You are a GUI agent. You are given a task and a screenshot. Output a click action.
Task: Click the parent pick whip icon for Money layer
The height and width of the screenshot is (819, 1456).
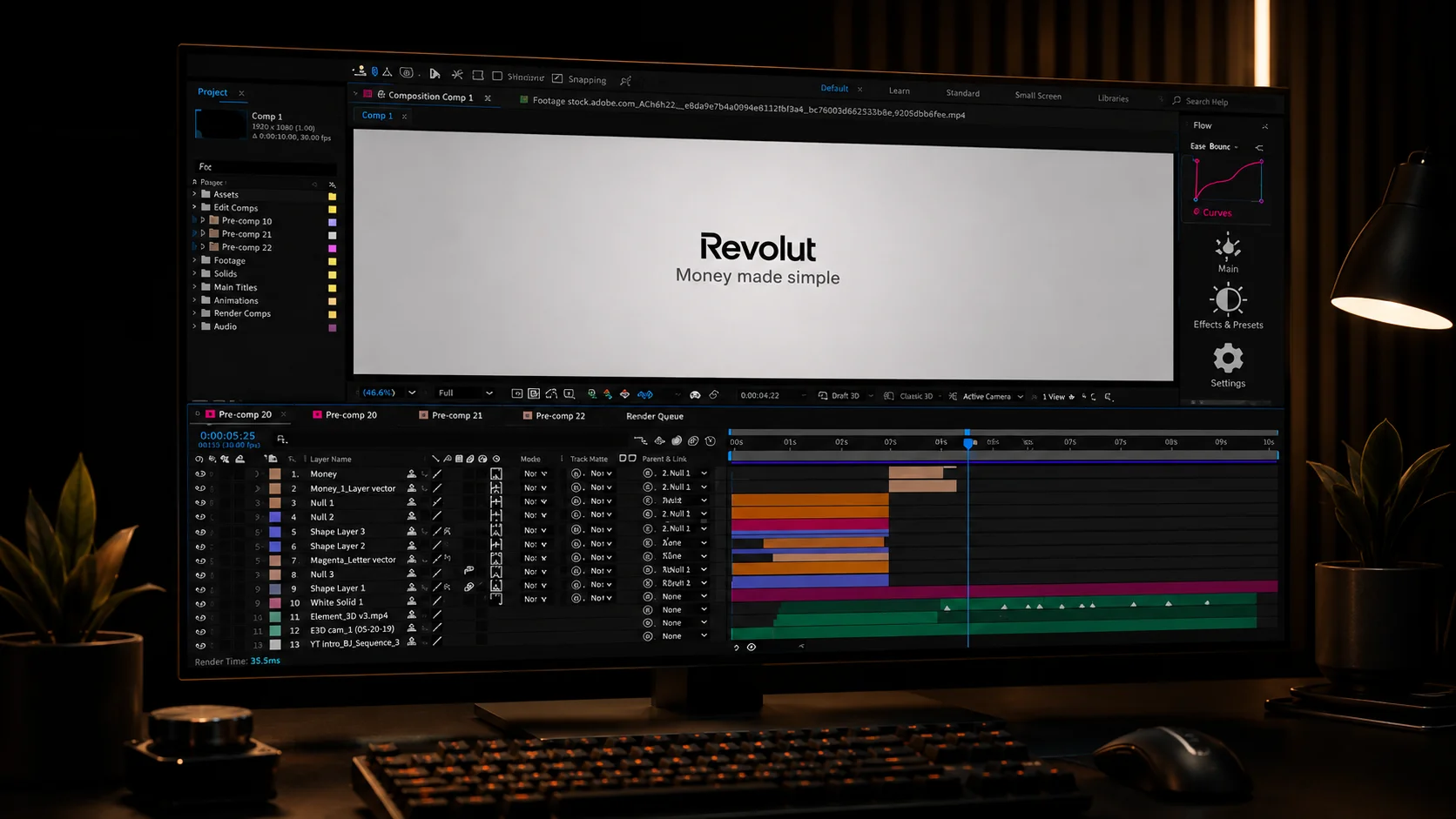[x=648, y=473]
